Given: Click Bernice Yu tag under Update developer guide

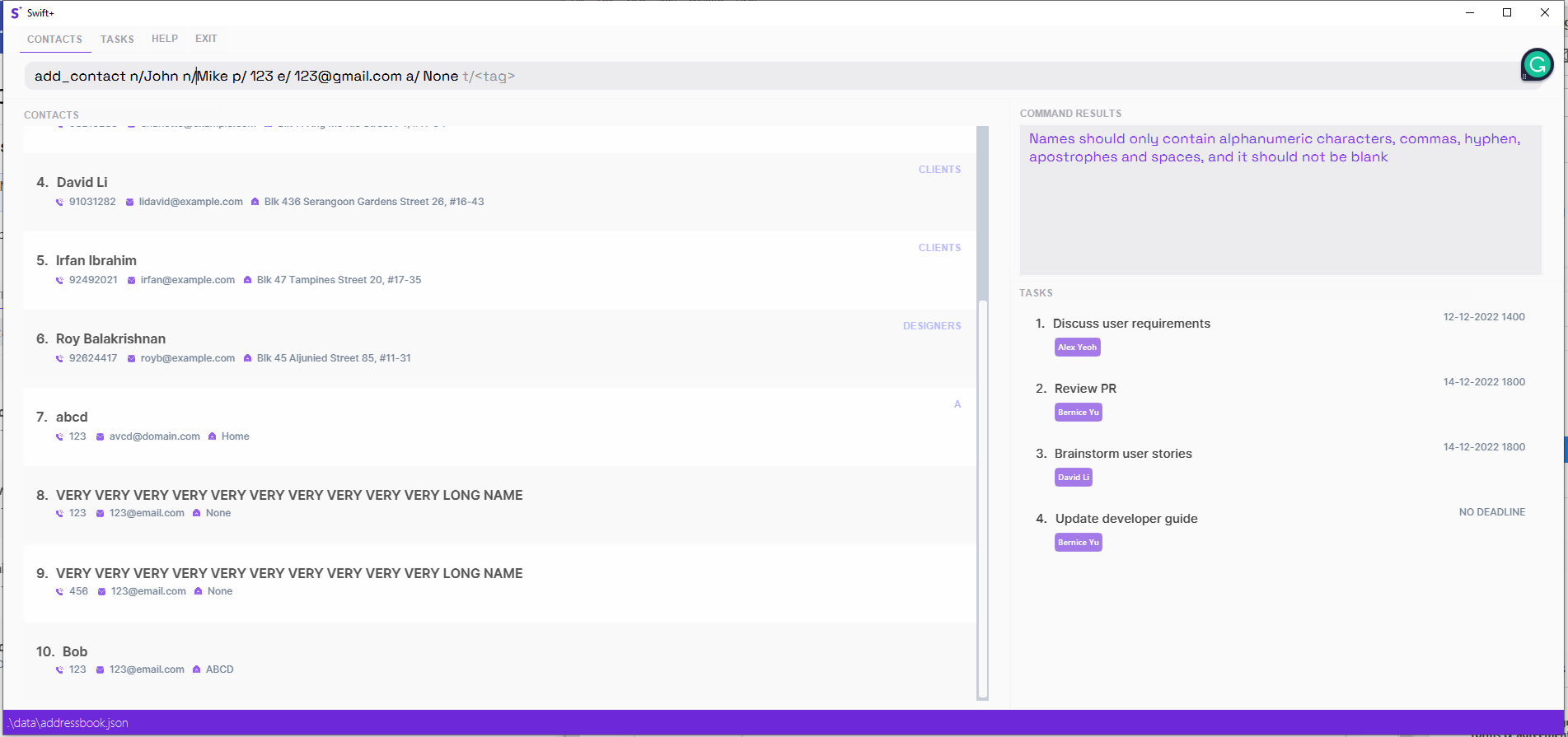Looking at the screenshot, I should 1078,543.
